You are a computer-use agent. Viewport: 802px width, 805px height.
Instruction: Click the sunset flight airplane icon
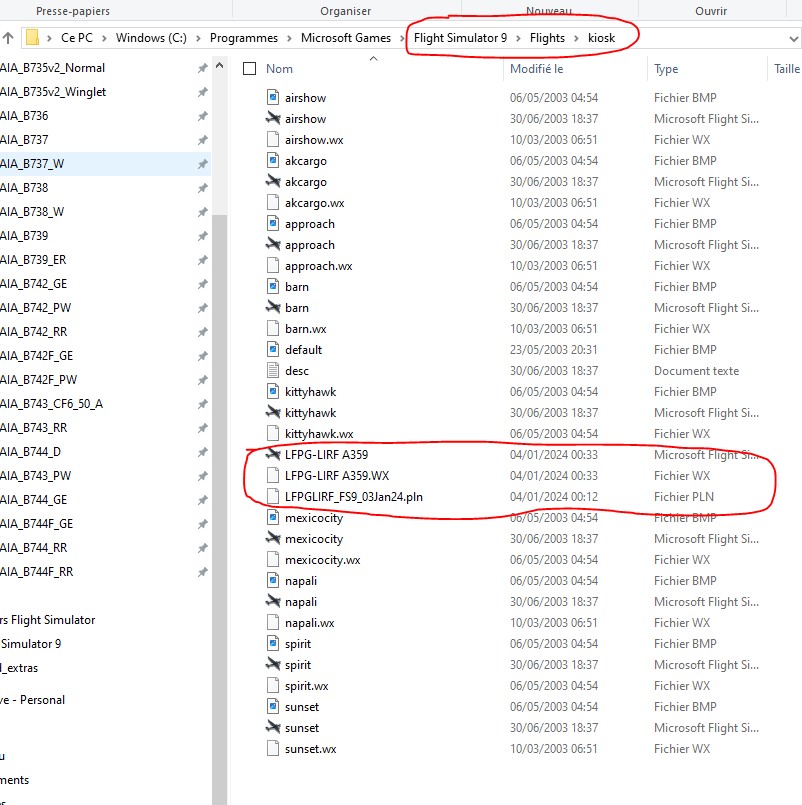pyautogui.click(x=273, y=727)
